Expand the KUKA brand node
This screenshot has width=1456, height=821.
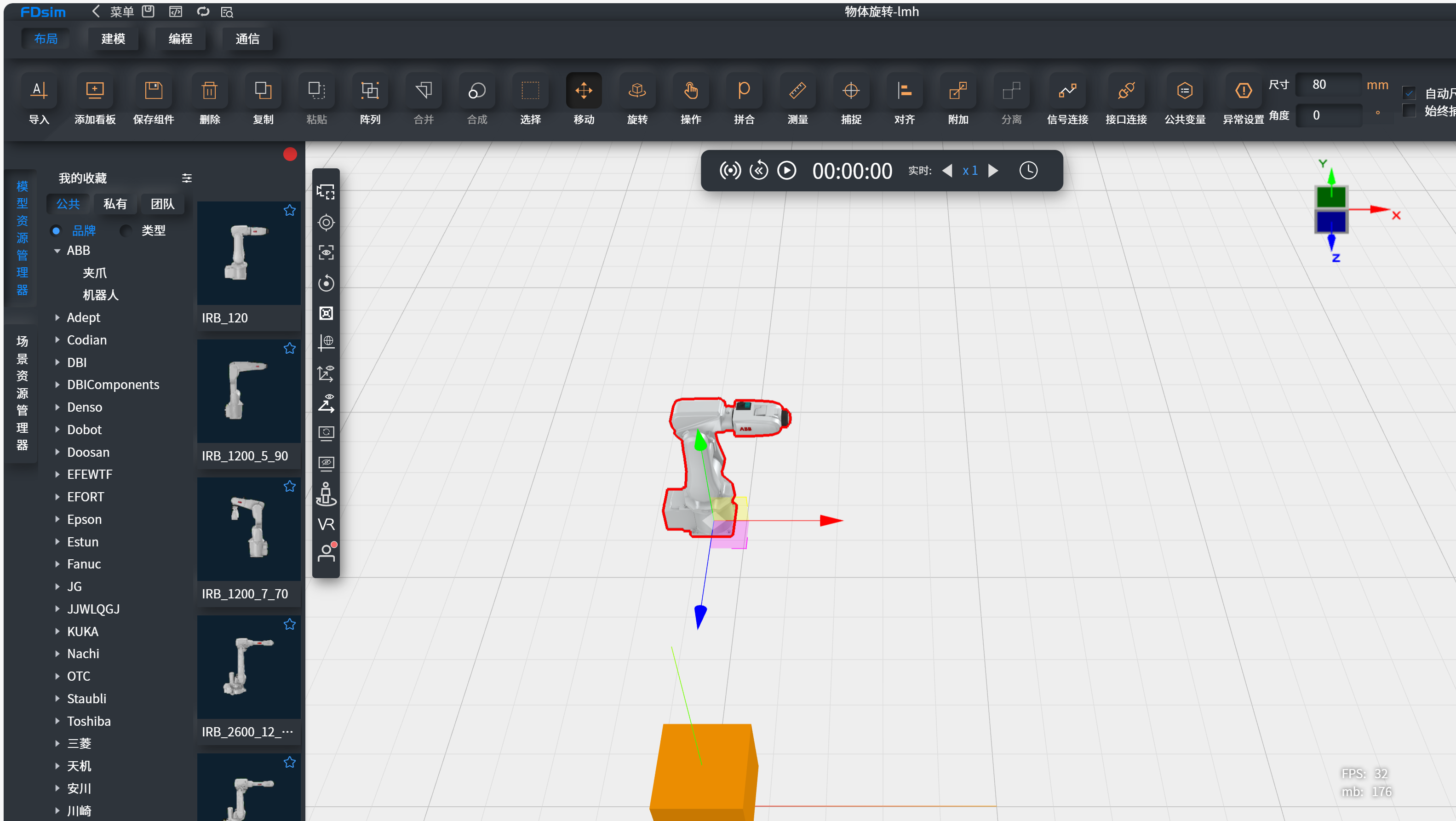tap(57, 631)
